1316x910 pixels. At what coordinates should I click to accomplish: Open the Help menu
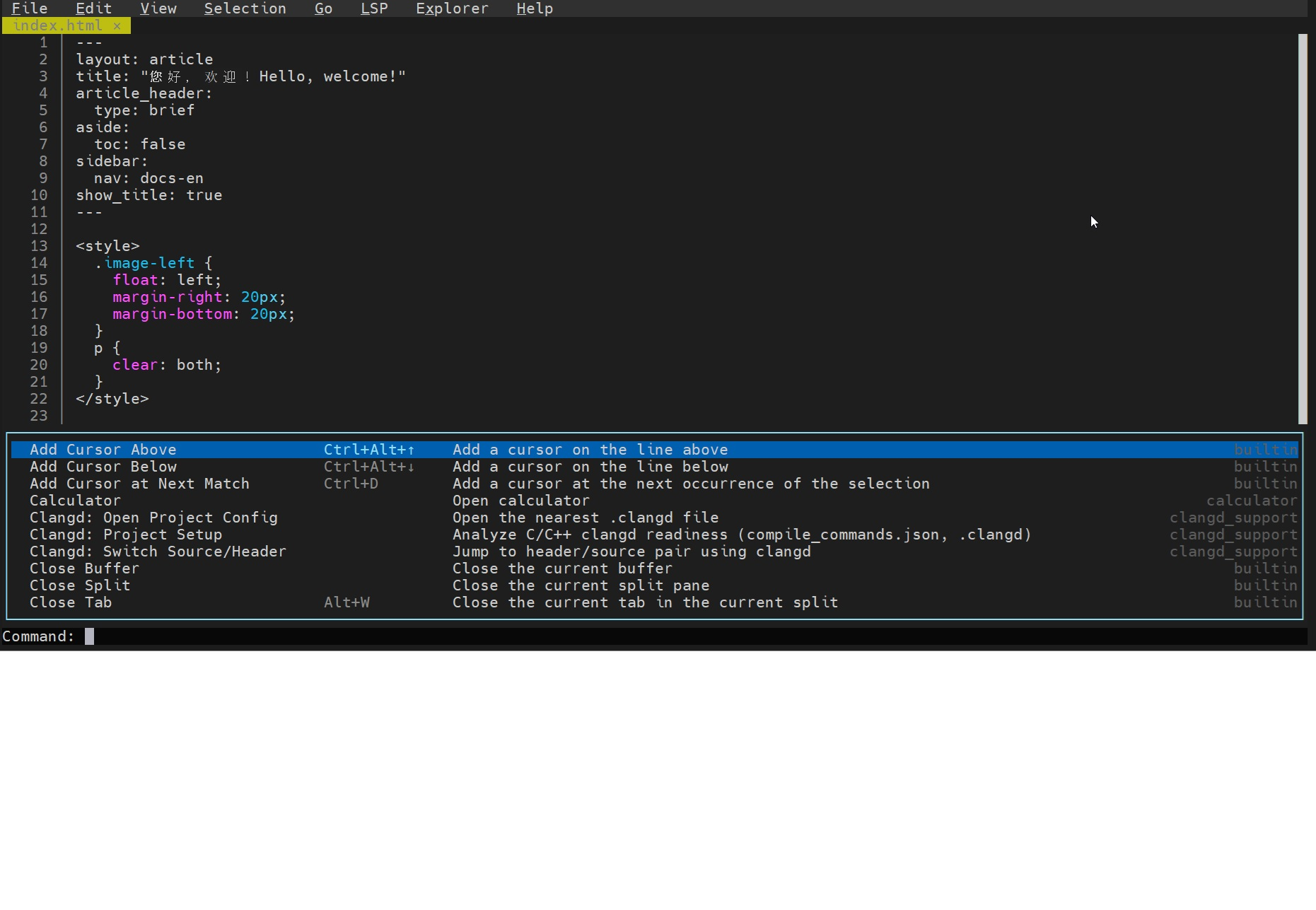point(534,8)
